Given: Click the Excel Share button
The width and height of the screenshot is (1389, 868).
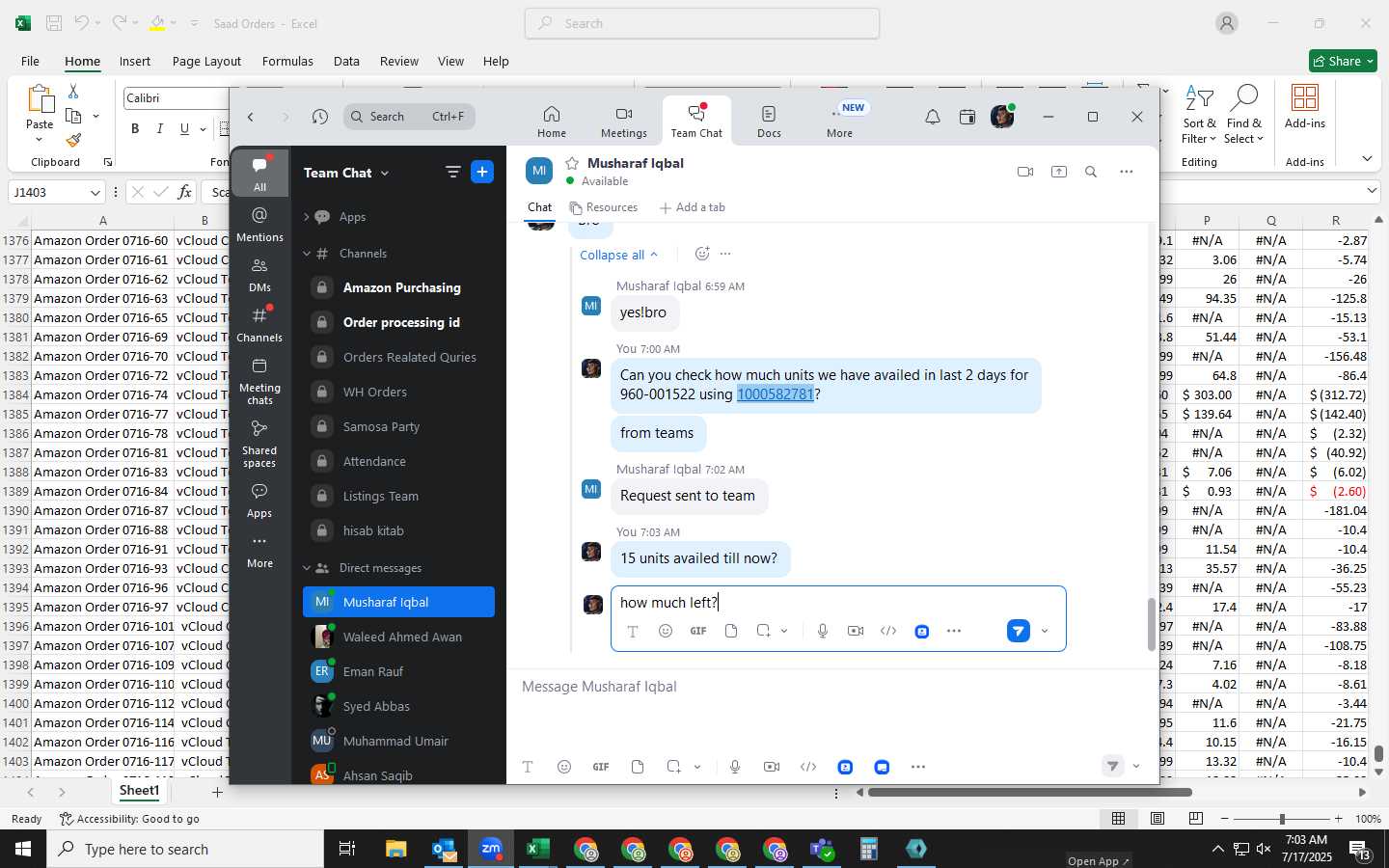Looking at the screenshot, I should tap(1343, 61).
